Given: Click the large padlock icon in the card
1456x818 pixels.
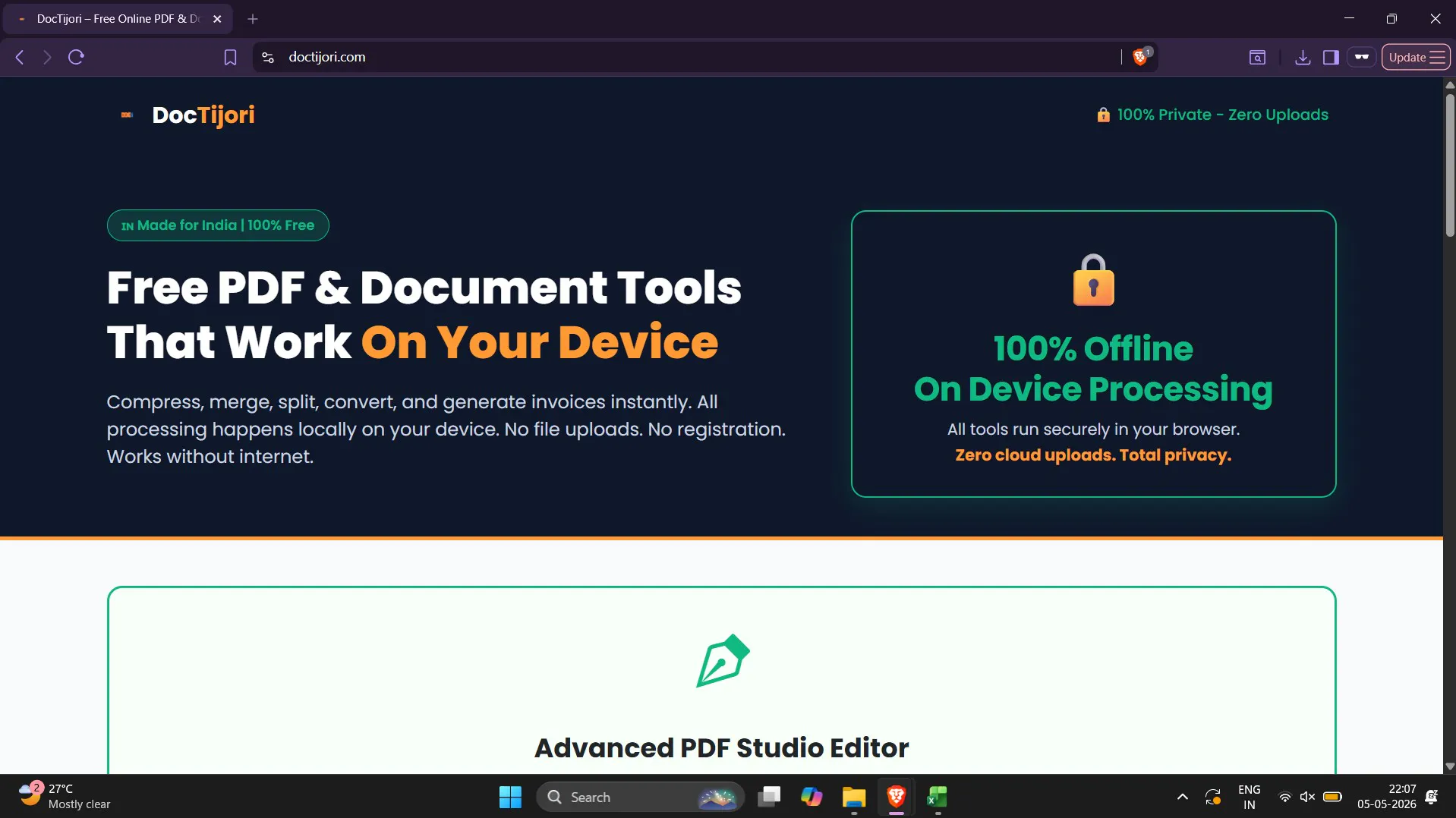Looking at the screenshot, I should point(1093,280).
